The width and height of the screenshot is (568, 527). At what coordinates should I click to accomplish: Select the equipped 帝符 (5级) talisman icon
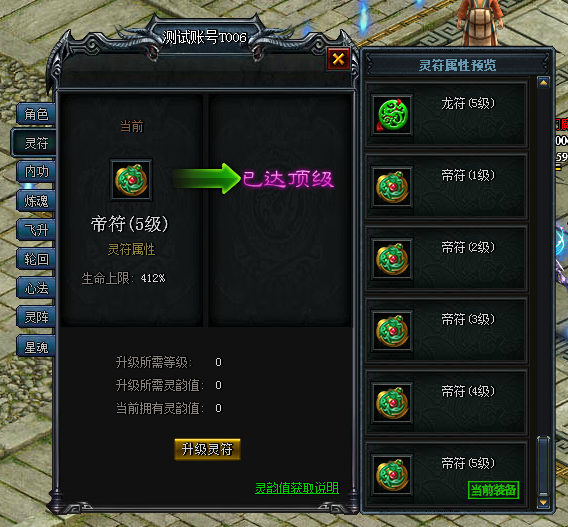point(392,475)
